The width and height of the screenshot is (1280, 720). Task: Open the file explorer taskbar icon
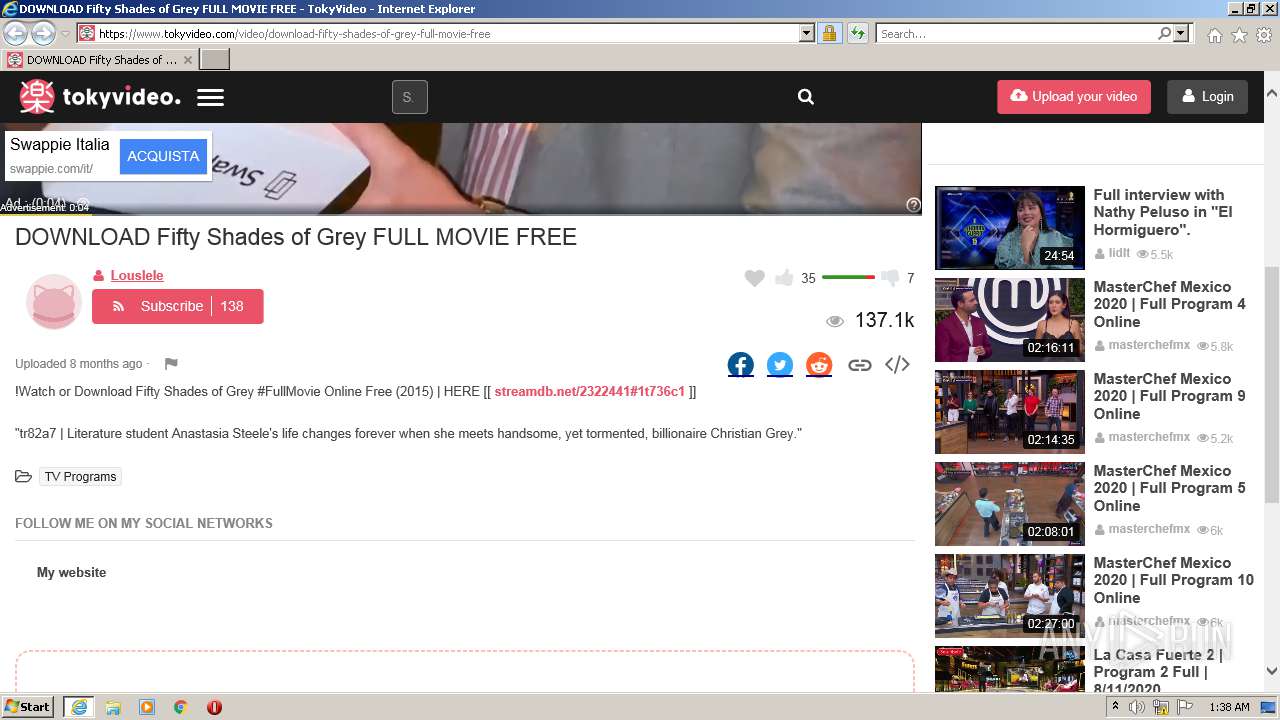pos(113,707)
